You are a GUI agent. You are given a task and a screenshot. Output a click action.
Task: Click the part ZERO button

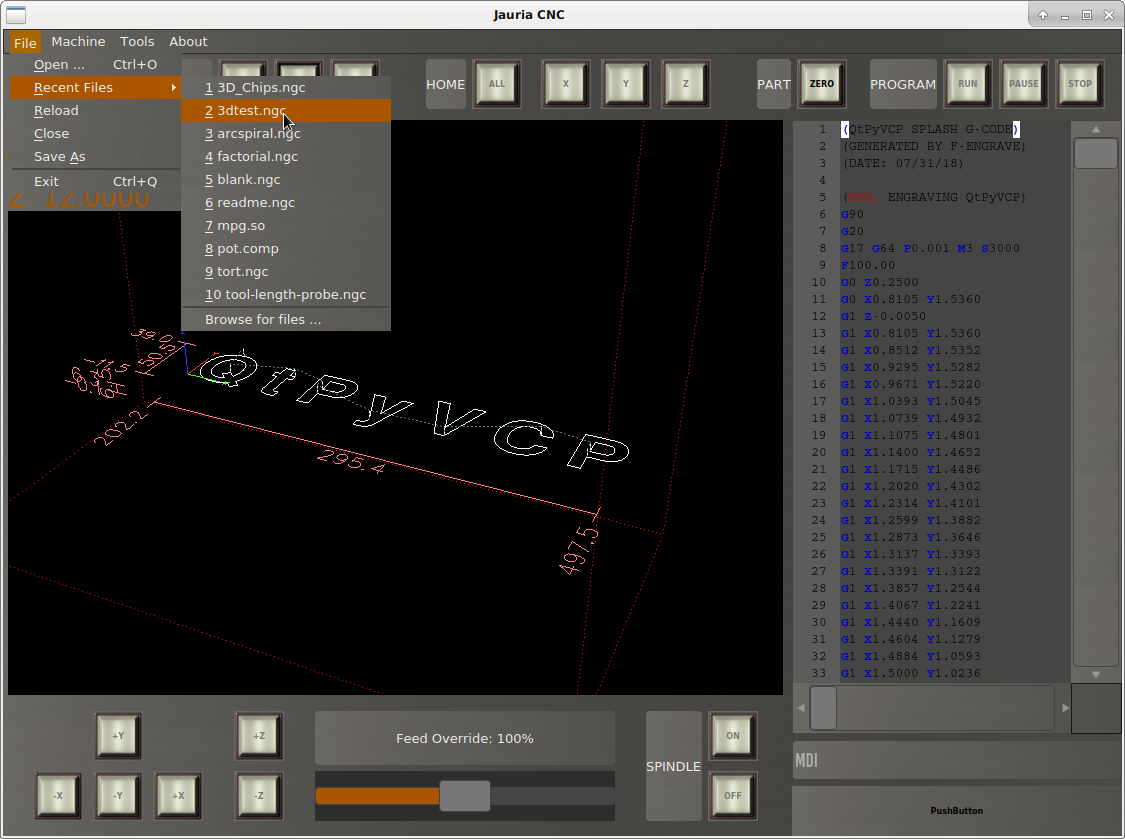822,84
